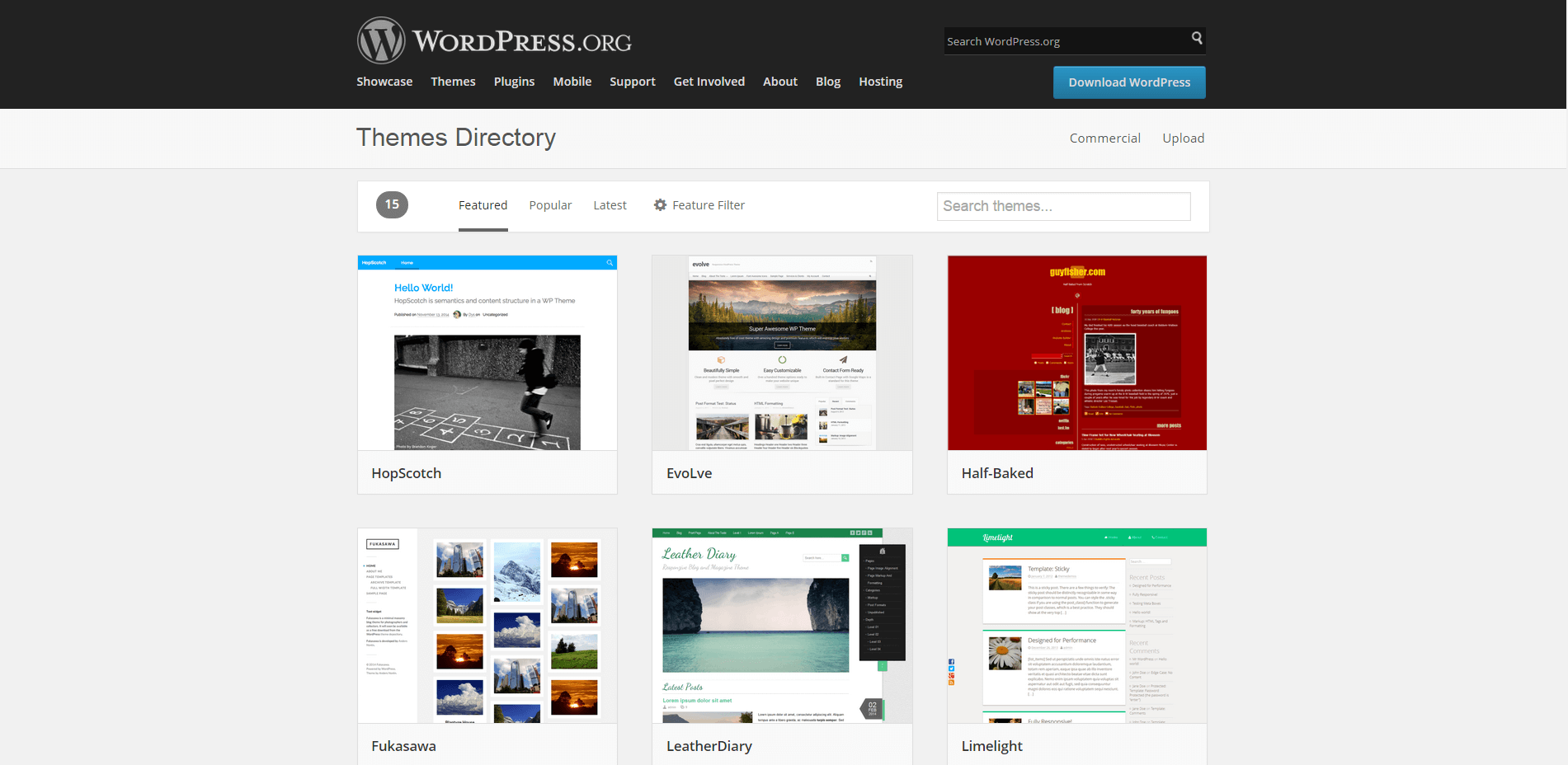Click the WordPress.org logo

(x=494, y=40)
